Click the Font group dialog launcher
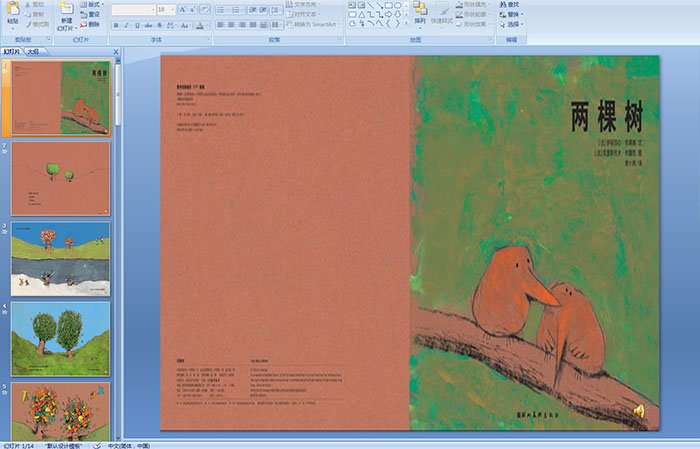This screenshot has height=449, width=700. point(208,40)
